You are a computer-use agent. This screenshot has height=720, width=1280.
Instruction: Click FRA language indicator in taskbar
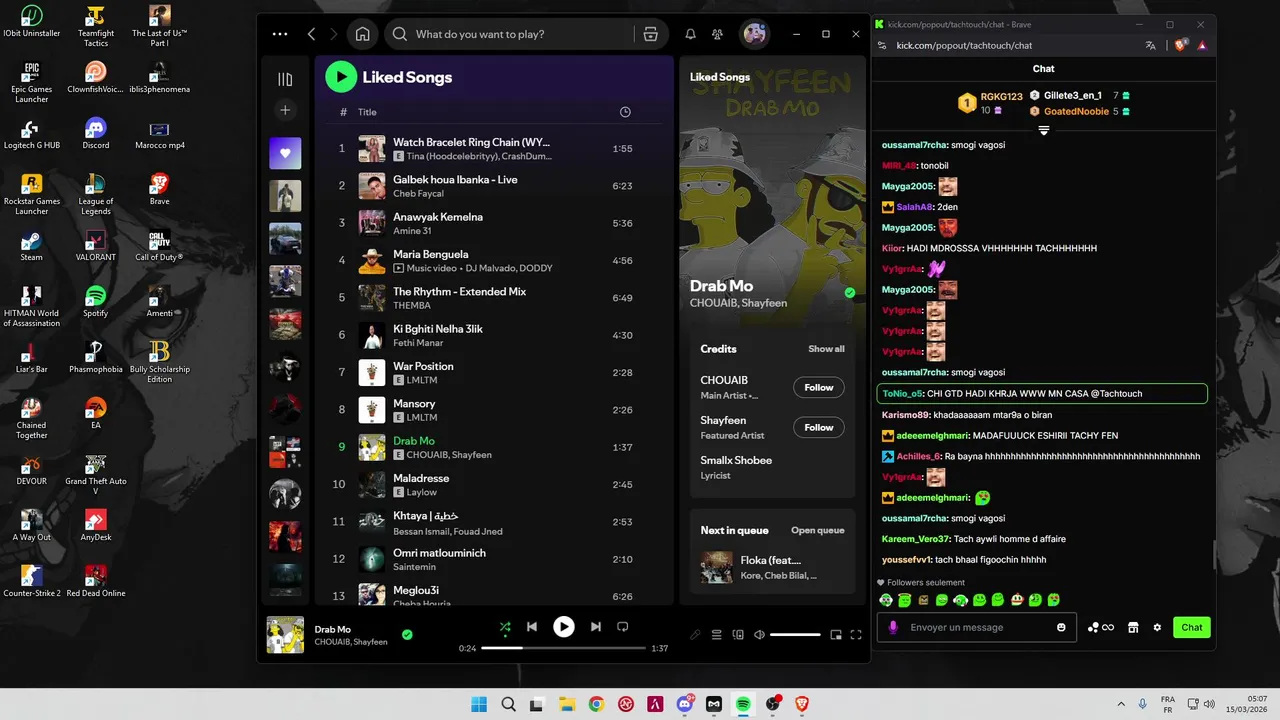(x=1168, y=704)
